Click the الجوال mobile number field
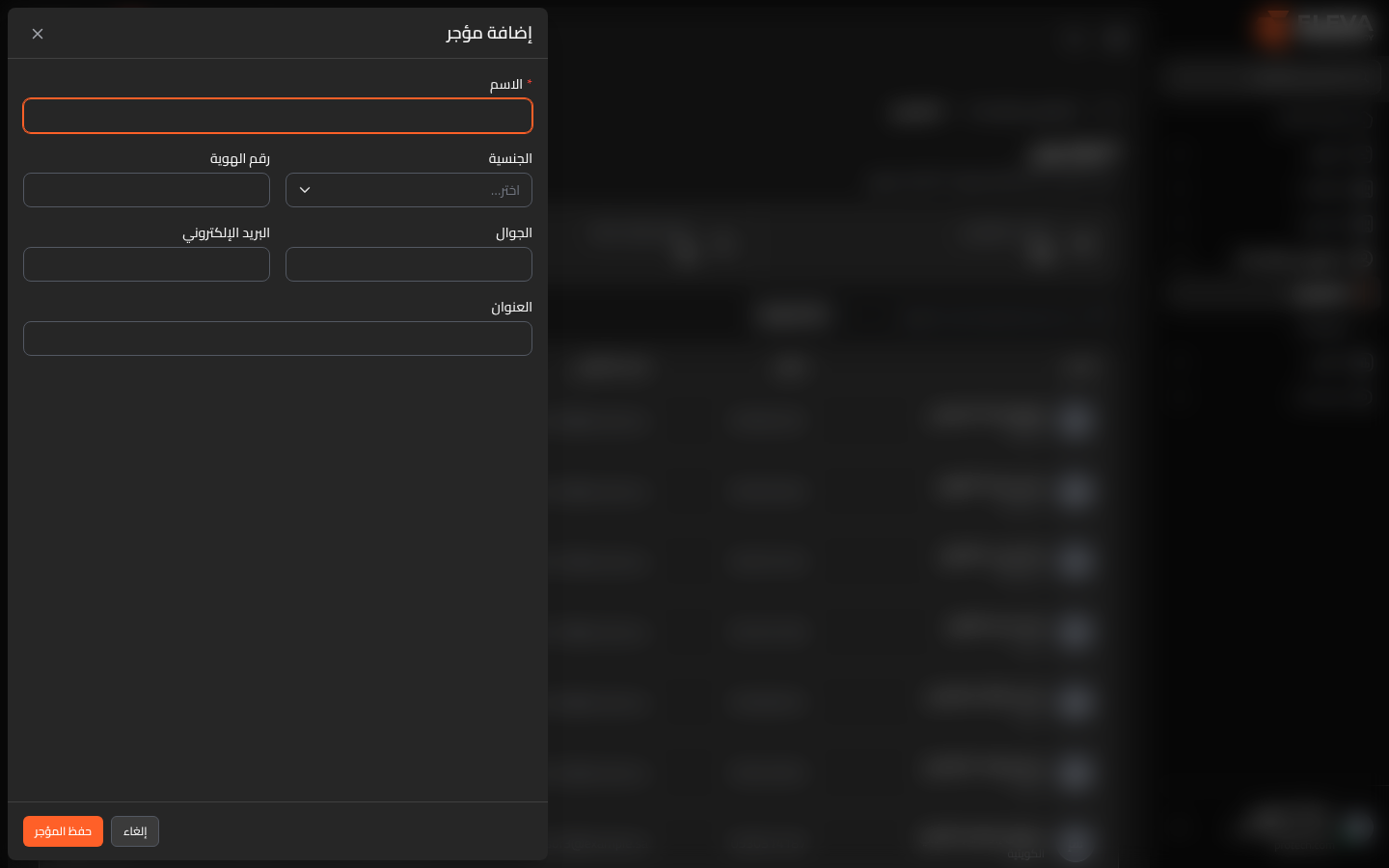Viewport: 1389px width, 868px height. click(409, 264)
